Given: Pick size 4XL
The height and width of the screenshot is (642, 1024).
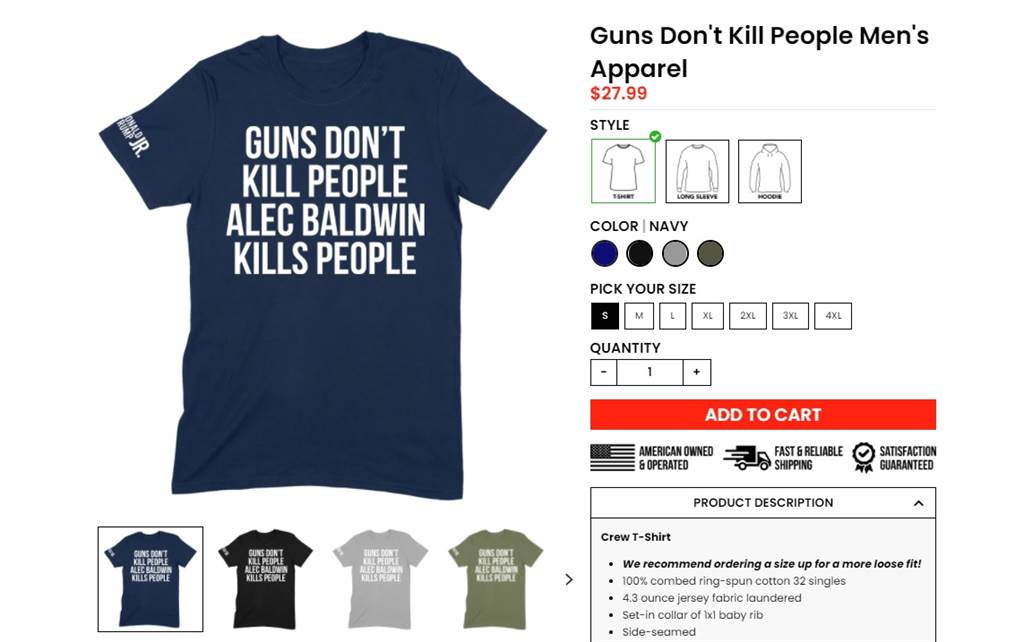Looking at the screenshot, I should tap(833, 316).
